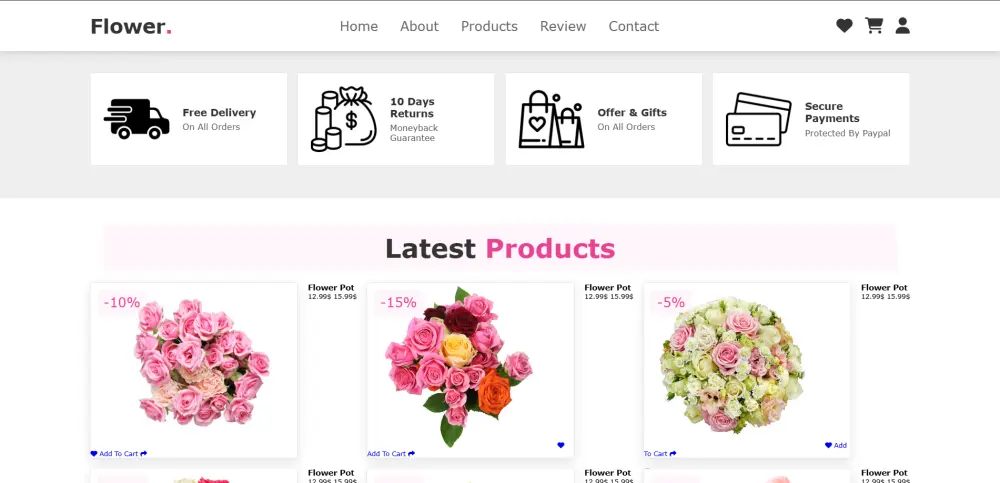Go to the Home menu item

358,26
